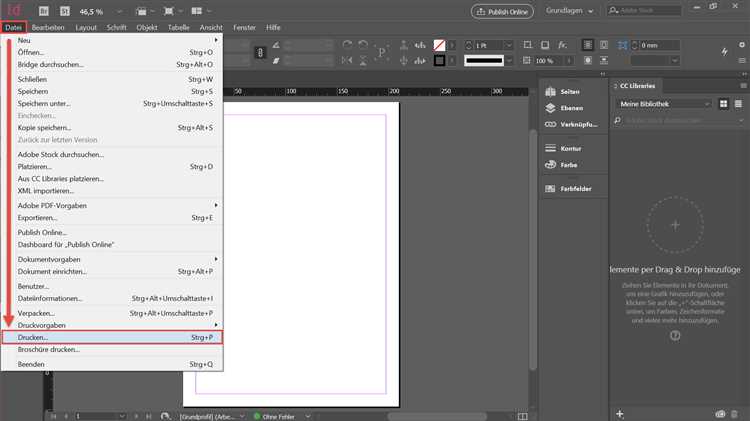
Task: Choose Exportieren... from the Datei menu
Action: click(x=112, y=218)
